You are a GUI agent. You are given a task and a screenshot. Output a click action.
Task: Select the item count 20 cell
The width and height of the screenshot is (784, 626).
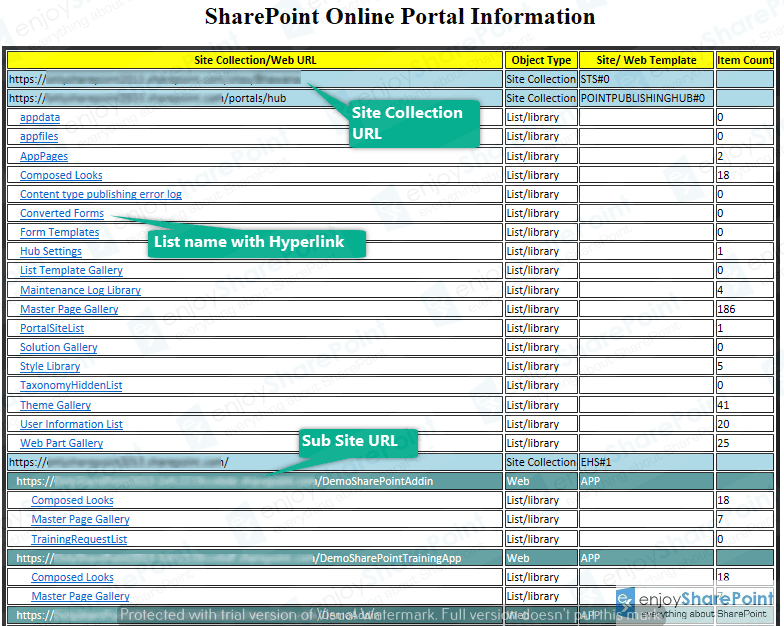coord(744,424)
